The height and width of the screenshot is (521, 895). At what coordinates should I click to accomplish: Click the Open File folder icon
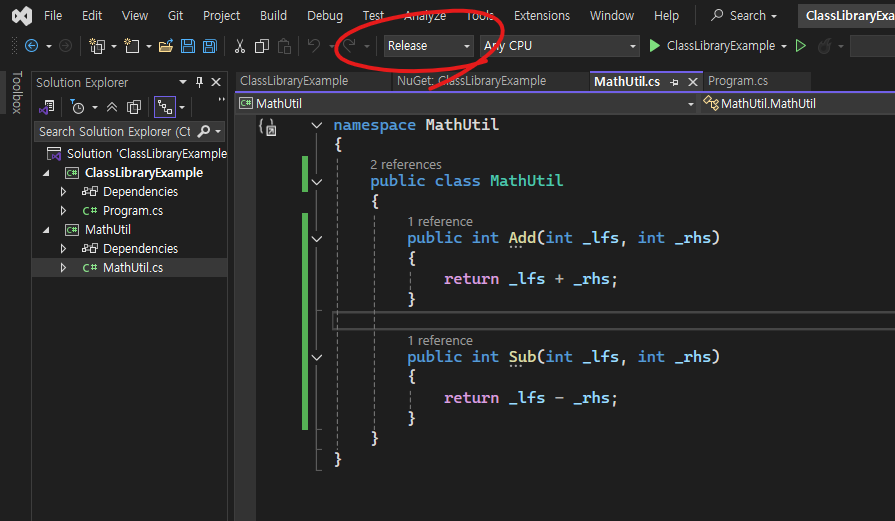tap(166, 46)
